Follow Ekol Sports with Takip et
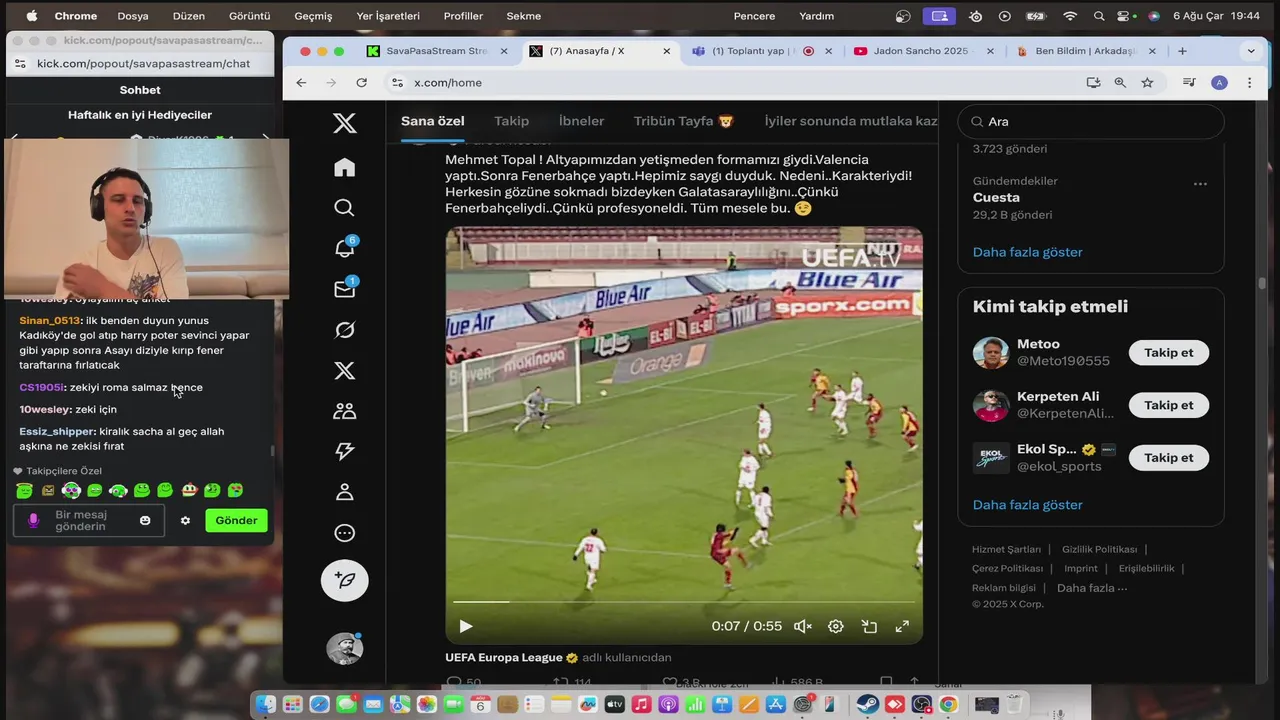 tap(1168, 457)
